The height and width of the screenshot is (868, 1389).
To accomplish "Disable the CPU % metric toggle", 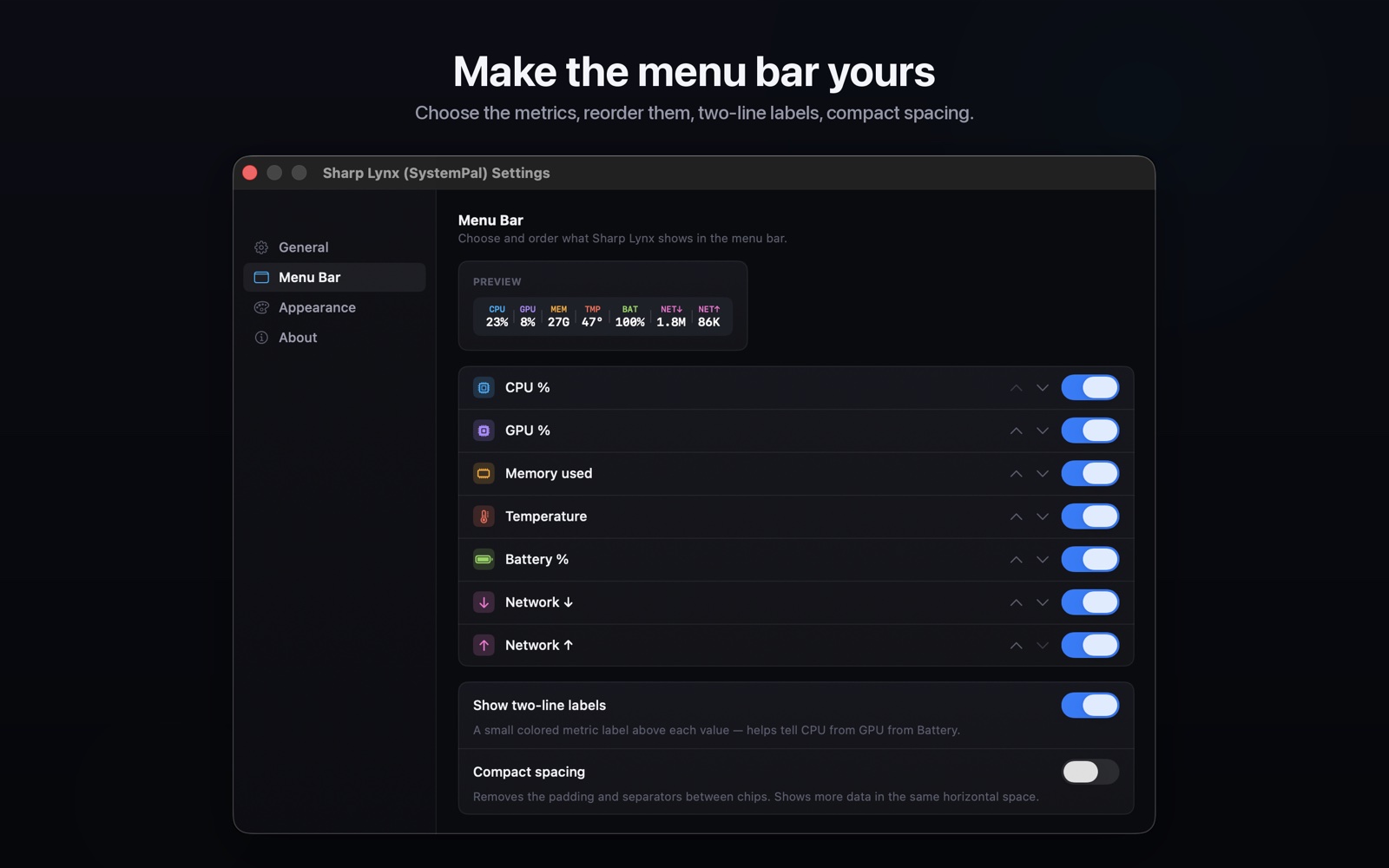I will (x=1090, y=388).
